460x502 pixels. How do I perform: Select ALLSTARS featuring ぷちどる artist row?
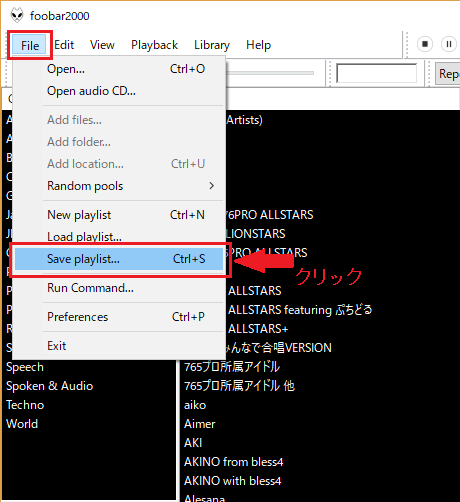pos(343,310)
